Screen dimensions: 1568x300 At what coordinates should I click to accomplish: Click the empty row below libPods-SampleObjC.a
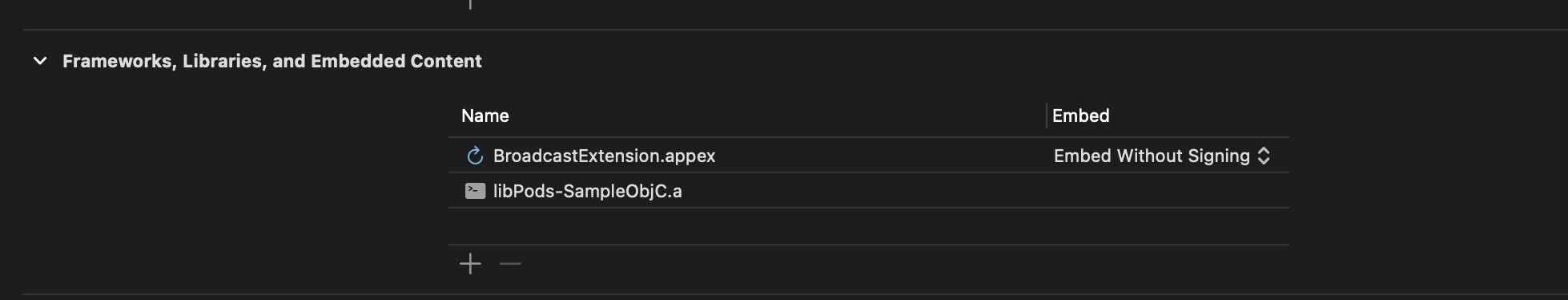[x=868, y=226]
